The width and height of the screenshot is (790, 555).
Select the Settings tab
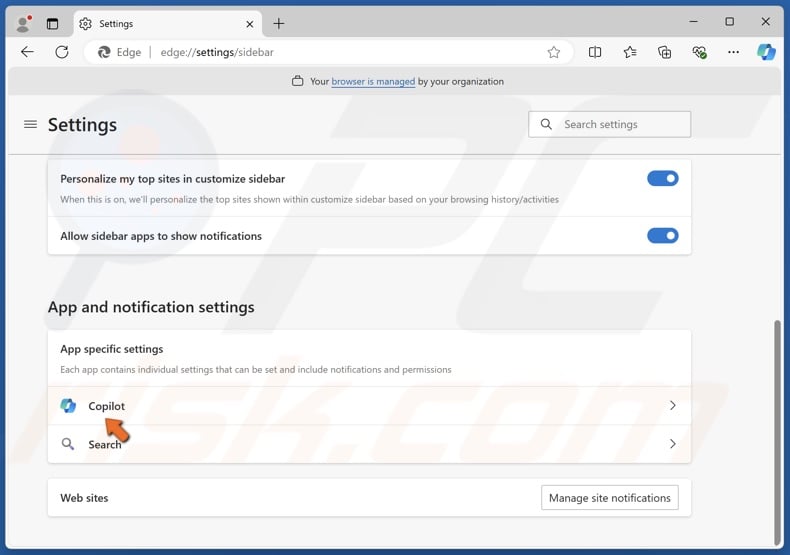point(168,24)
